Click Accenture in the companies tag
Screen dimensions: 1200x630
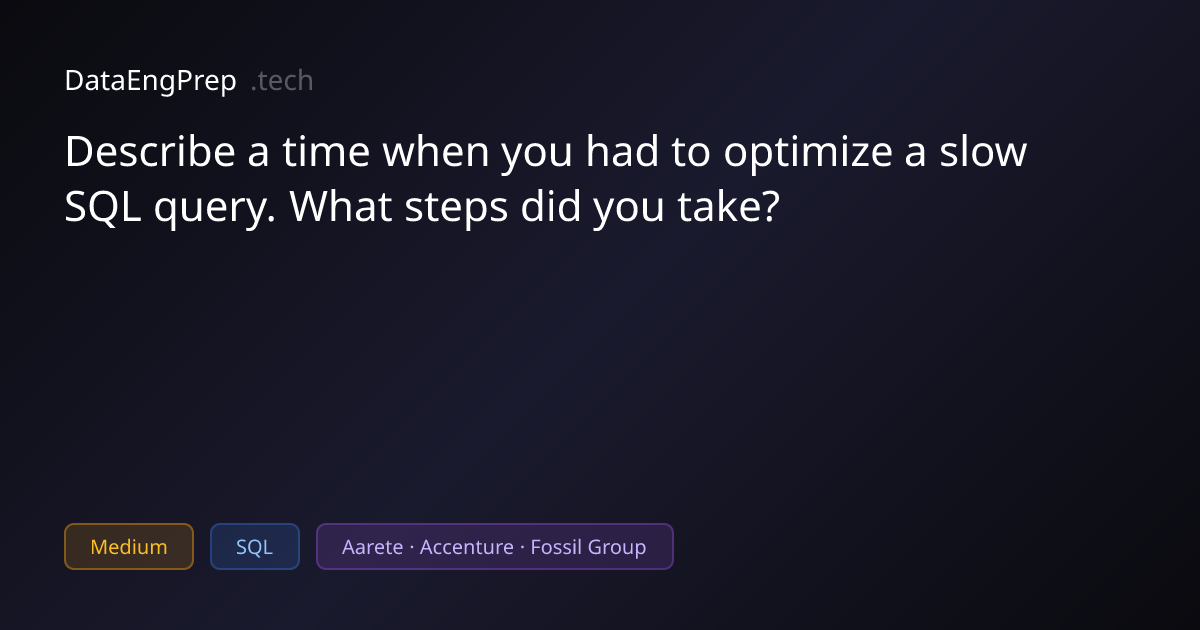469,547
